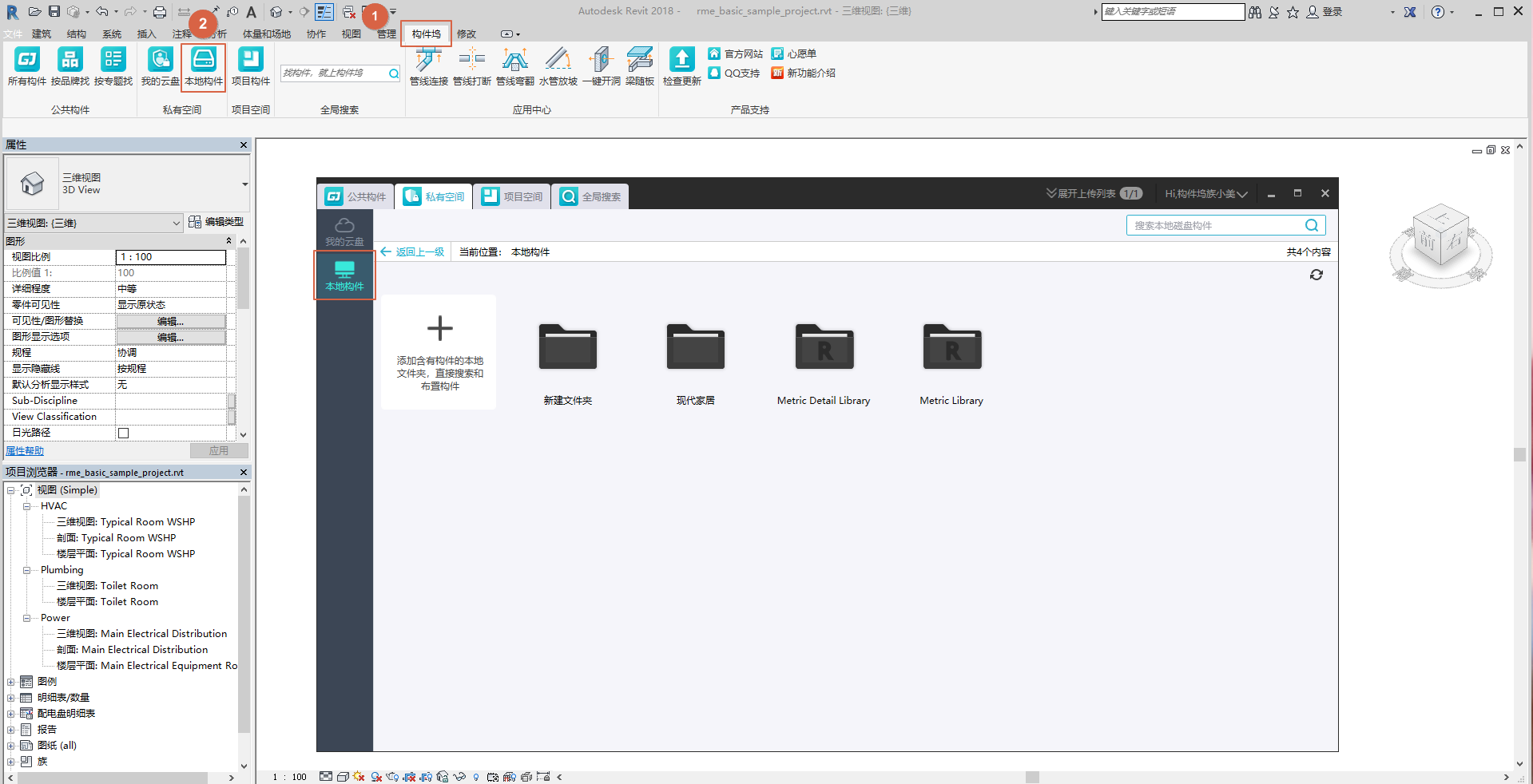This screenshot has width=1533, height=784.
Task: Switch to 构件坞 ribbon tab
Action: coord(426,34)
